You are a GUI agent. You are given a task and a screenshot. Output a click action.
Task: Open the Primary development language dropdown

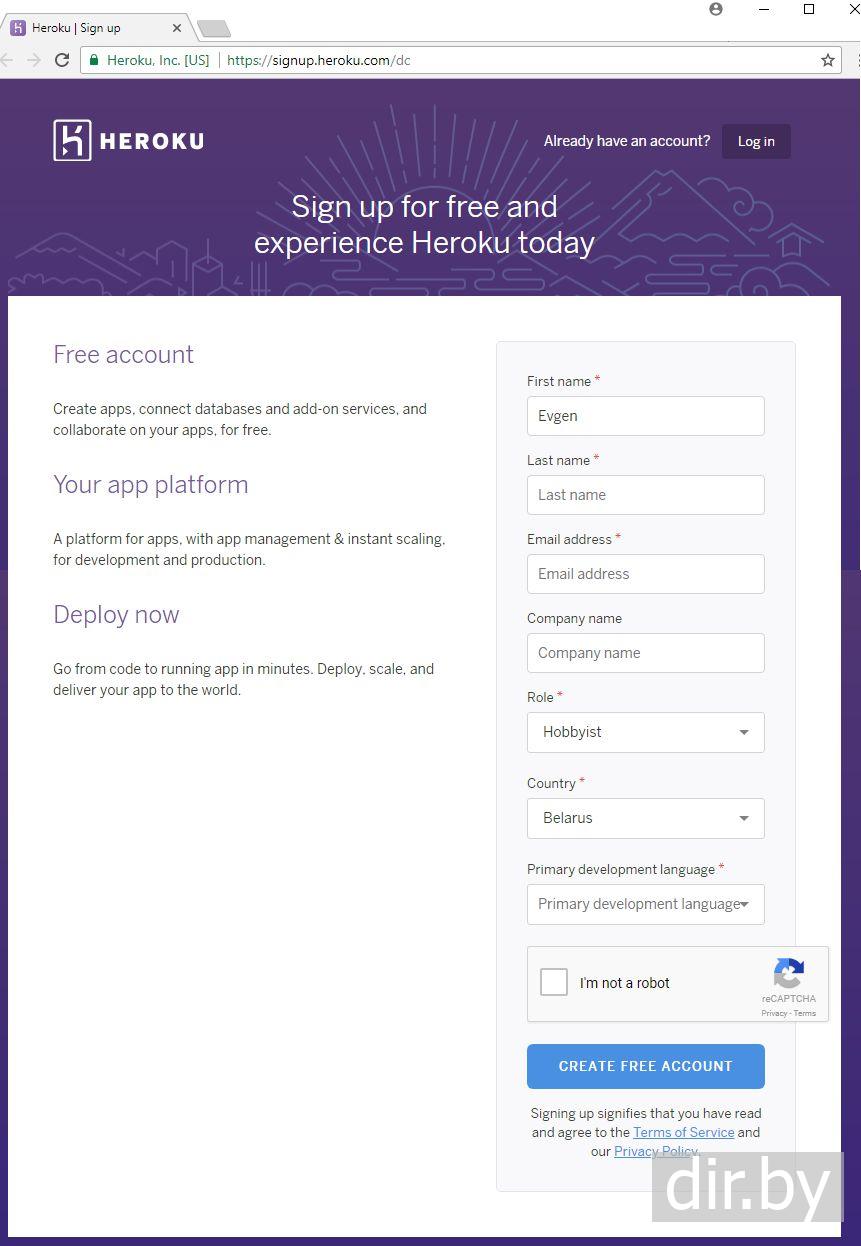point(646,904)
